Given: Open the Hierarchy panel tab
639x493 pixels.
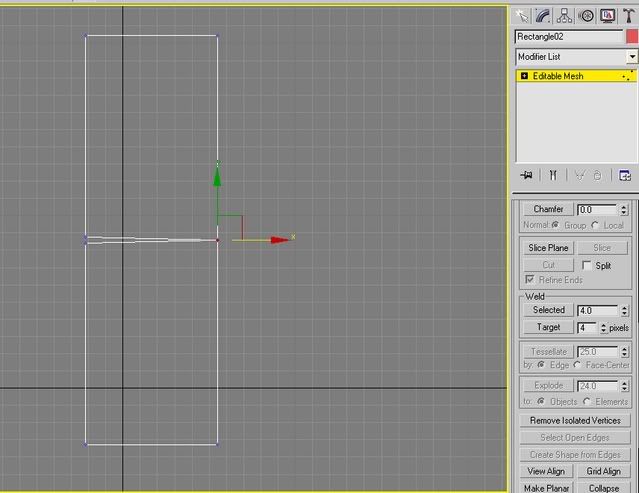Looking at the screenshot, I should point(565,15).
